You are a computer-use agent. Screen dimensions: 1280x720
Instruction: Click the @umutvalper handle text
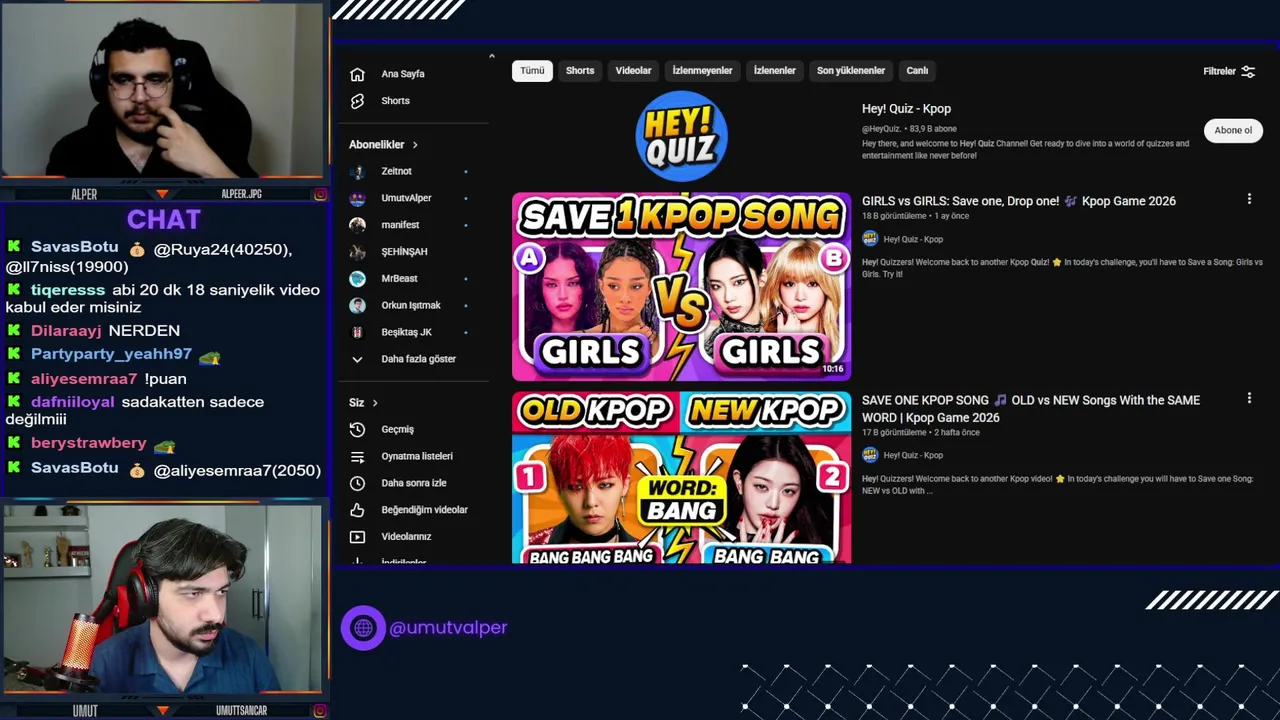click(448, 628)
